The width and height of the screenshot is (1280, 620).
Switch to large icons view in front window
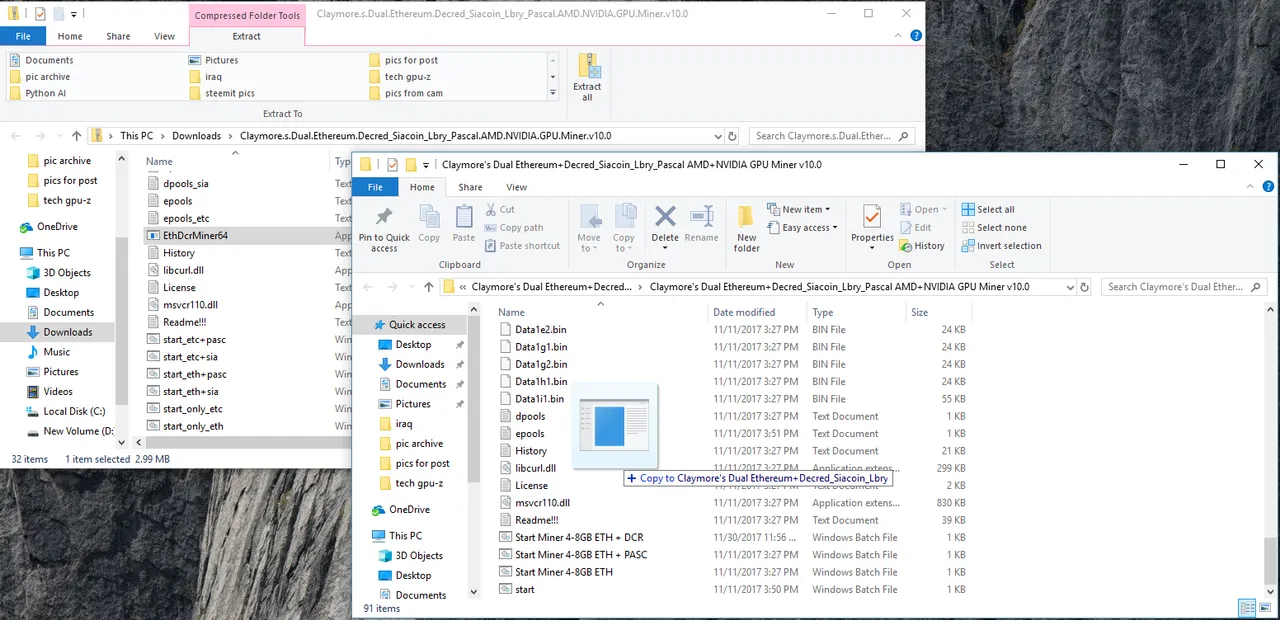(x=1263, y=607)
